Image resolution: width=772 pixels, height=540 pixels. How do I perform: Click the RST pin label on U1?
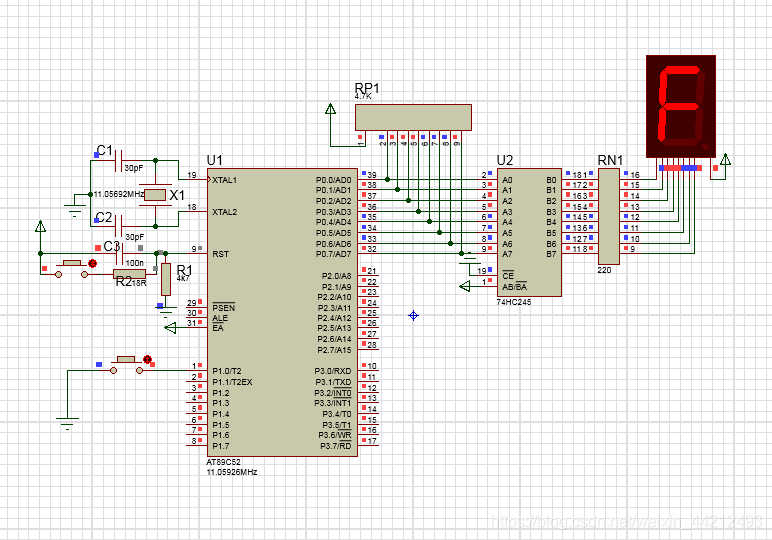coord(221,254)
